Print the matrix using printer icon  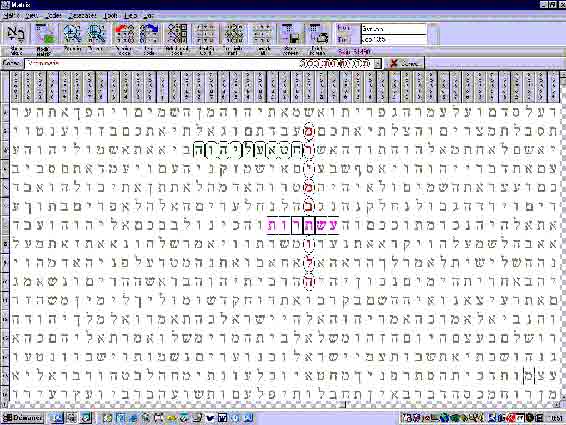tap(318, 34)
